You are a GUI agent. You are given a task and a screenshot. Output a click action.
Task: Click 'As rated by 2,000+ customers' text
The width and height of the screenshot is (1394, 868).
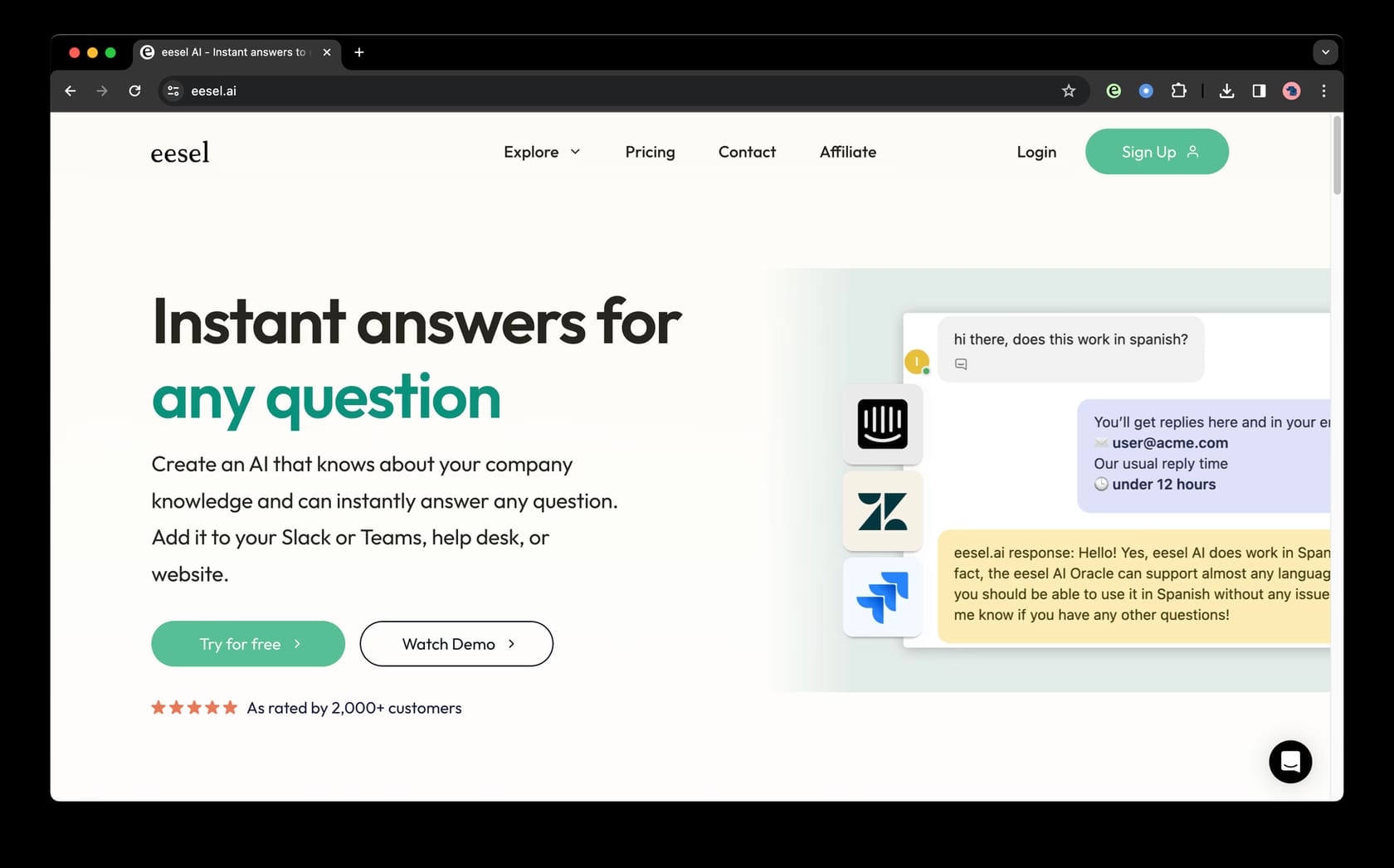pyautogui.click(x=354, y=708)
